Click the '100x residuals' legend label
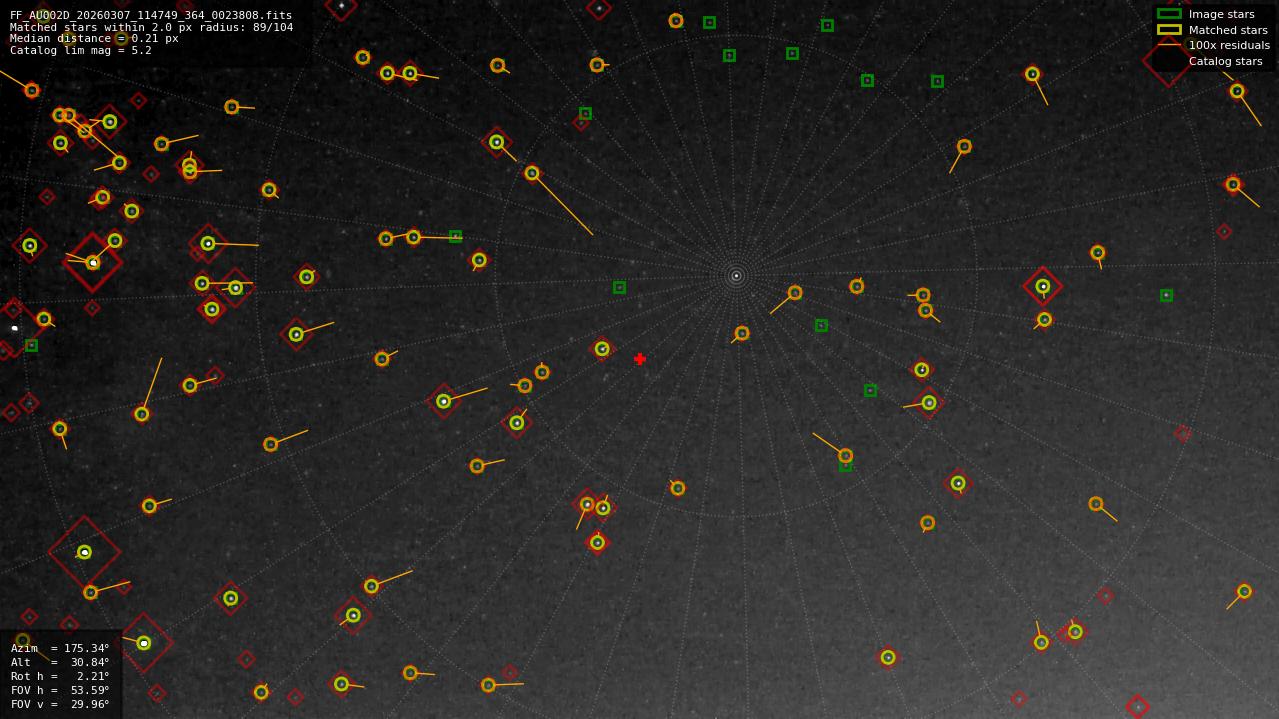 1229,45
